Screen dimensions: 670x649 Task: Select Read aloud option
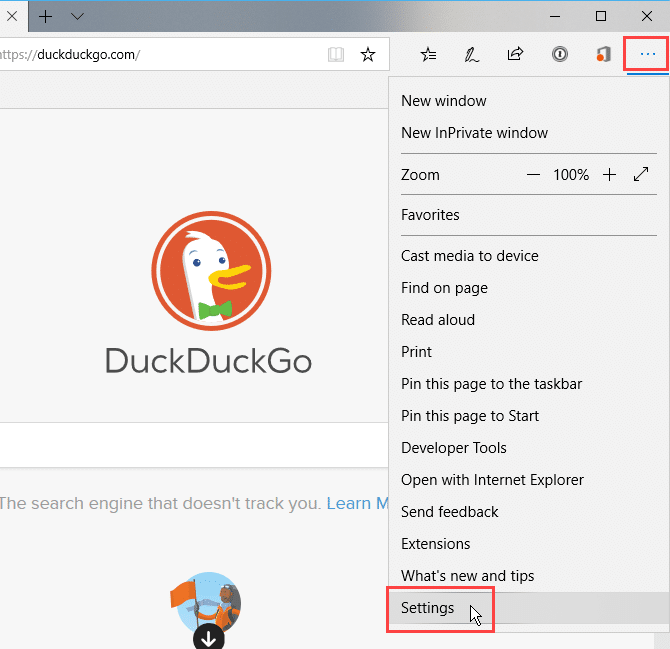point(529,320)
